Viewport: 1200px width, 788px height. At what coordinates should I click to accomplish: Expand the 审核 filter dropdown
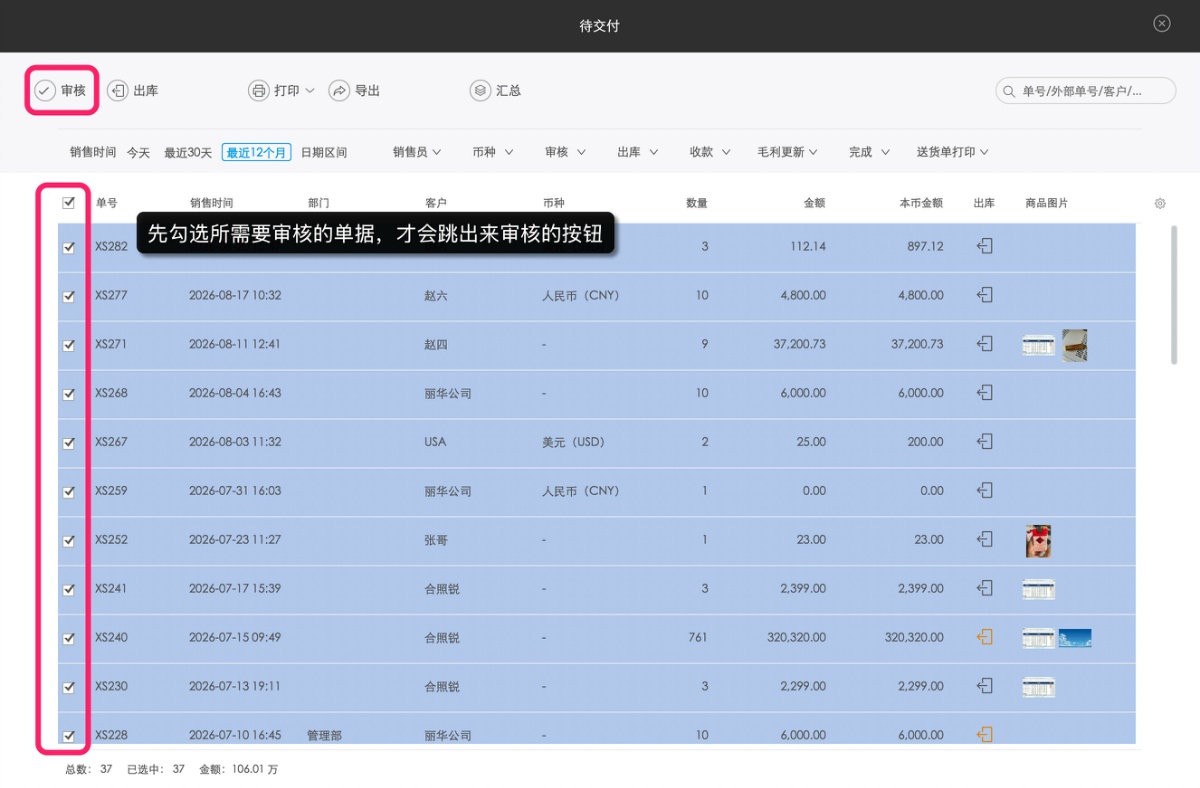(x=565, y=152)
